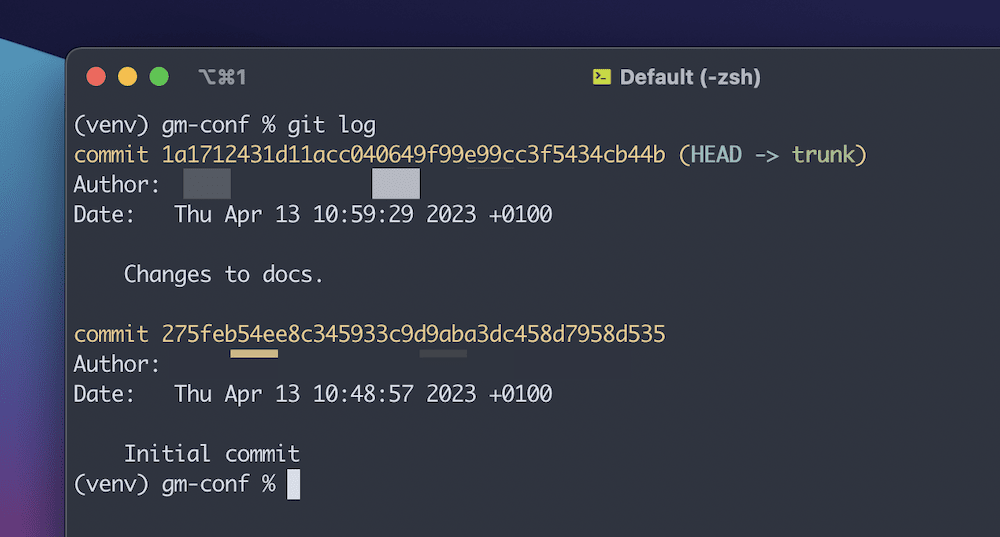Click the light gray redacted email block
Image resolution: width=1000 pixels, height=537 pixels.
[x=396, y=184]
